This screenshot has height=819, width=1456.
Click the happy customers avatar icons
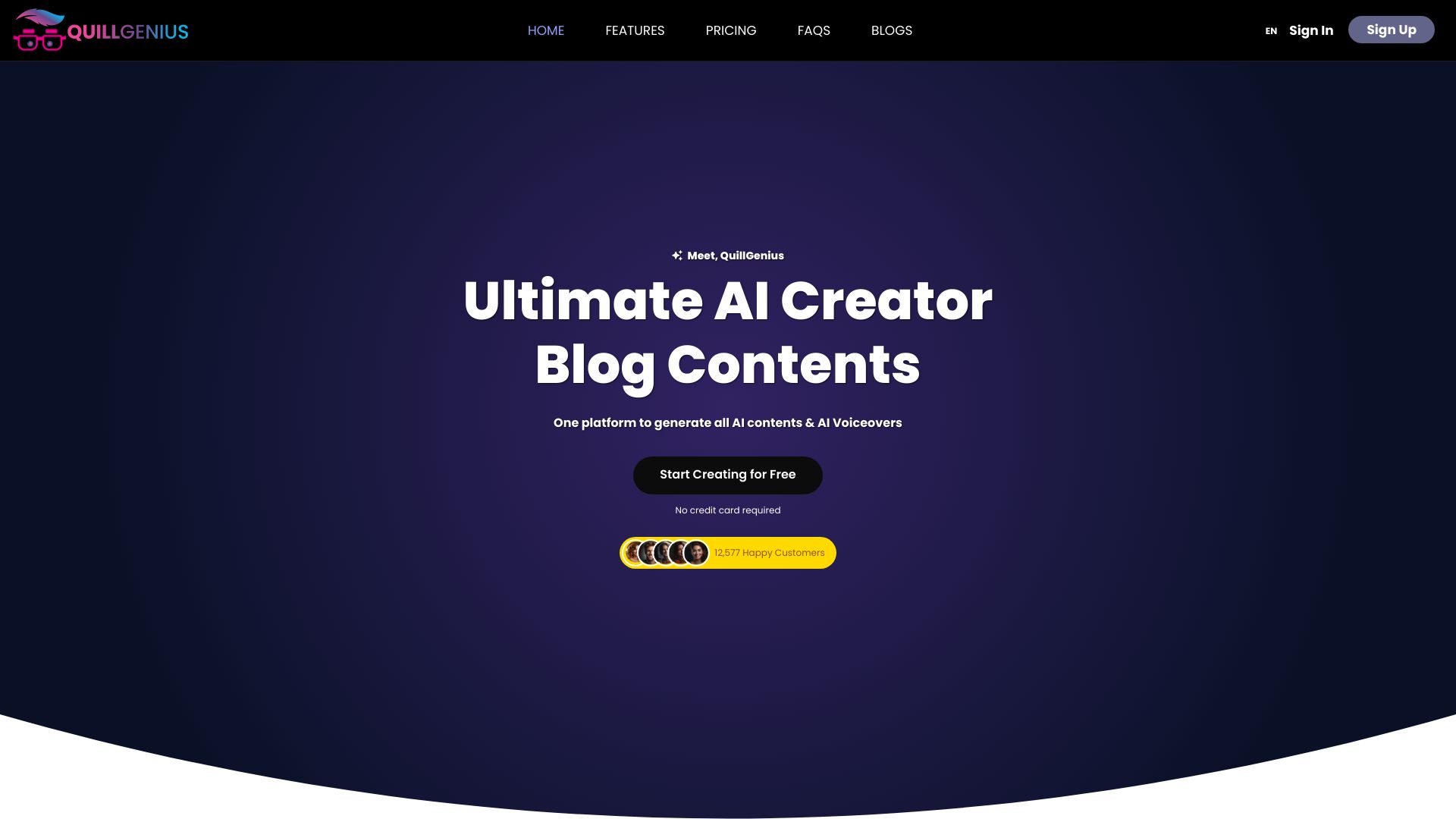[x=664, y=553]
